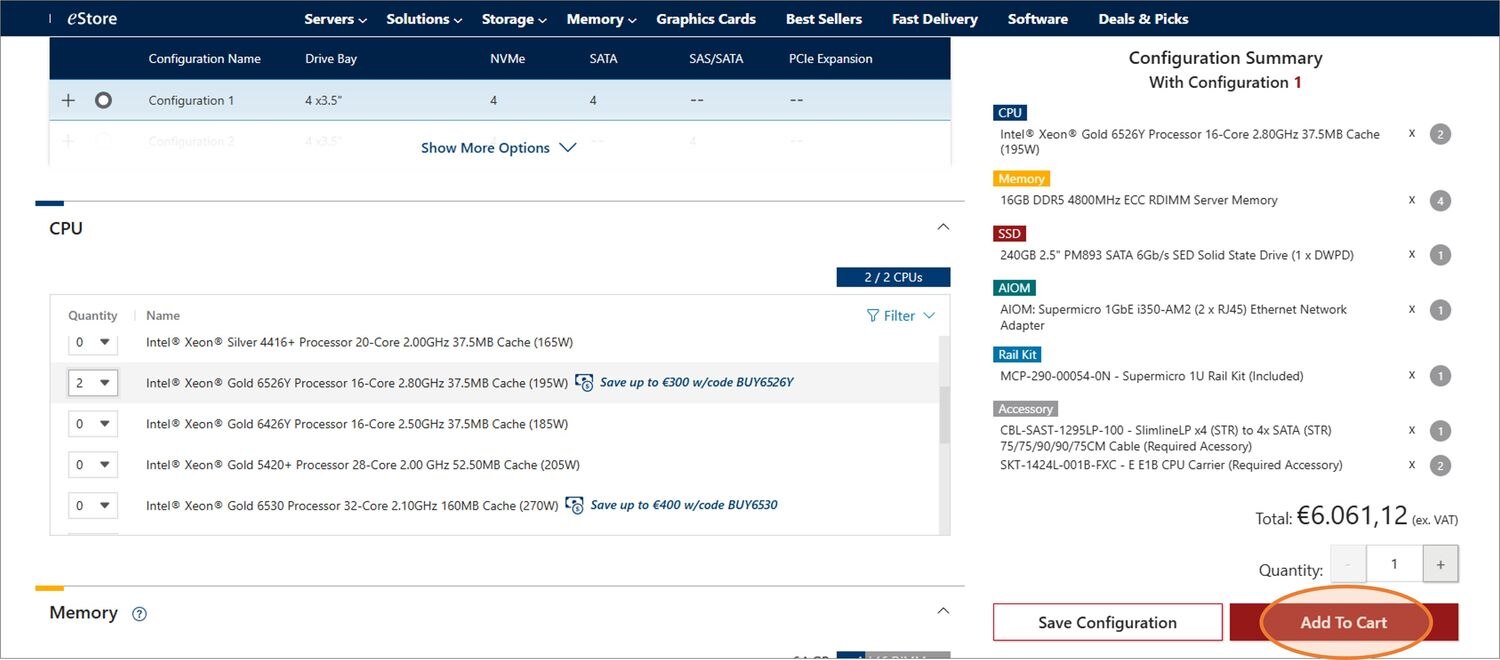Click the AIOM i350-AM2 network adapter line
Viewport: 1500px width, 660px height.
pyautogui.click(x=1174, y=317)
